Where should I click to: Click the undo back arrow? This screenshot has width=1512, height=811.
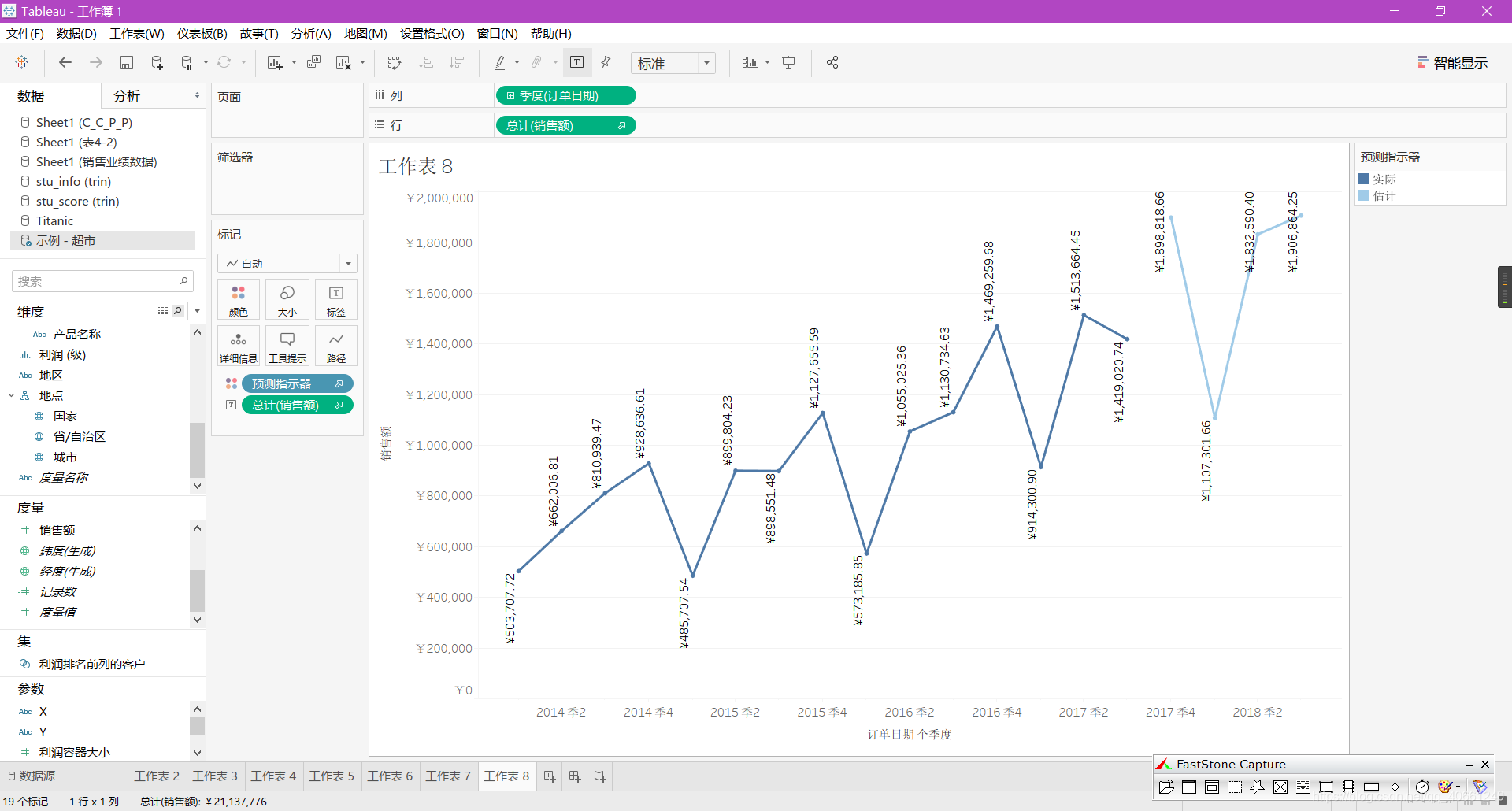65,62
